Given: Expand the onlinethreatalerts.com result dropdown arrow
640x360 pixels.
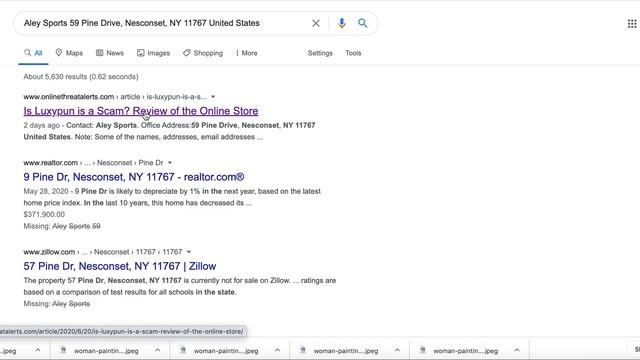Looking at the screenshot, I should click(x=213, y=97).
